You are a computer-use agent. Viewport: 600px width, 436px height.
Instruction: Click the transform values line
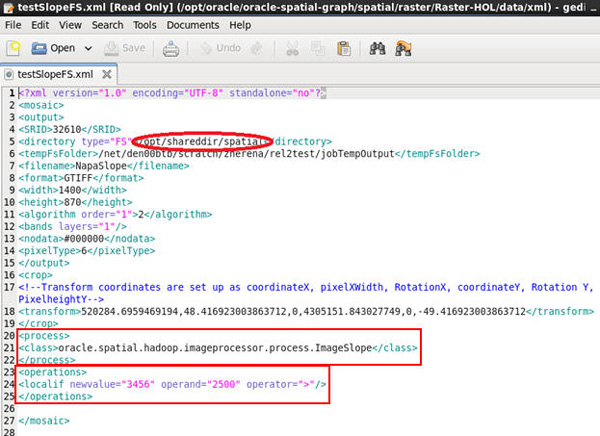pos(306,312)
